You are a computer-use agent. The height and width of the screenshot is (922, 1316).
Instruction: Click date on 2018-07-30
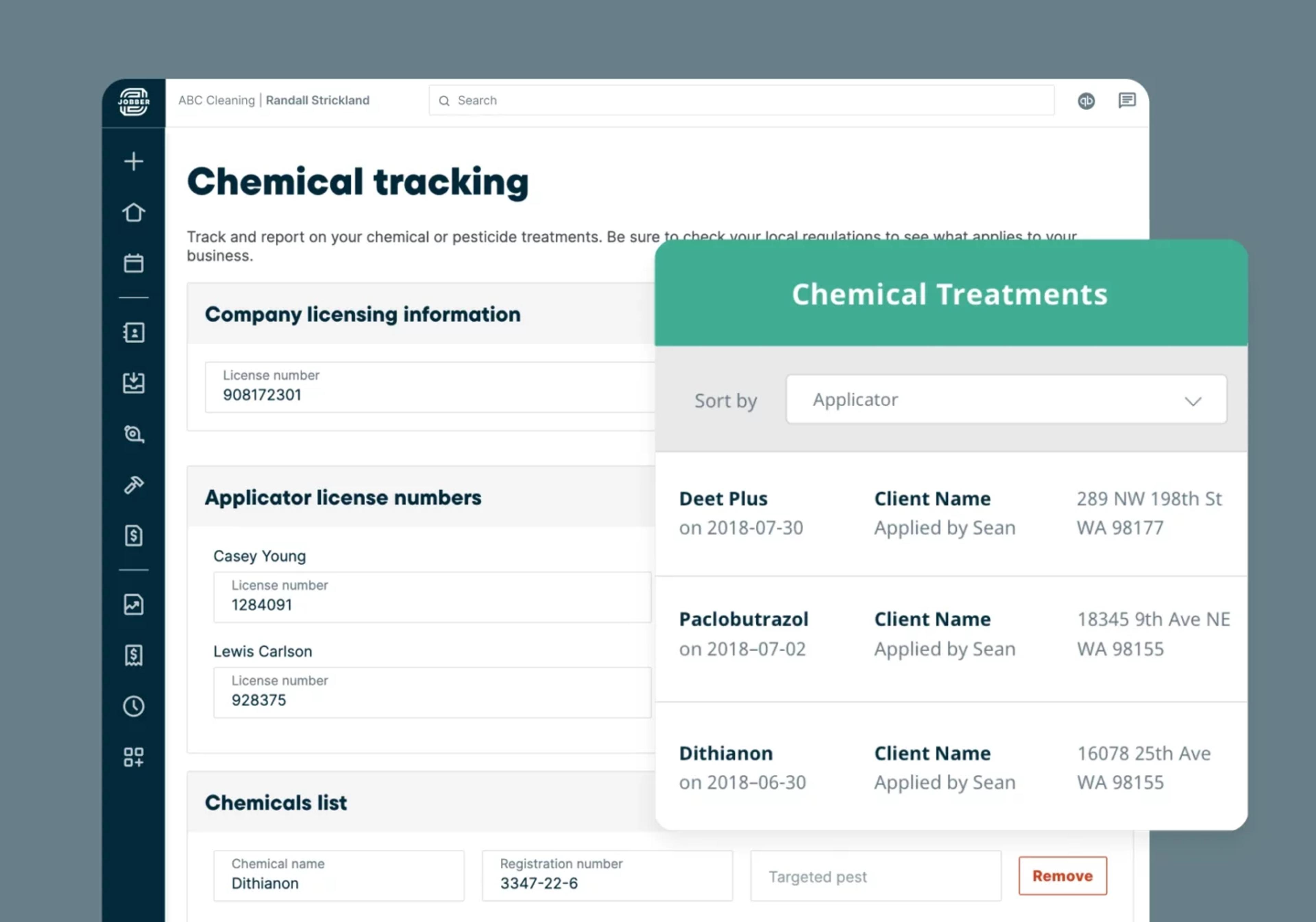(x=741, y=528)
